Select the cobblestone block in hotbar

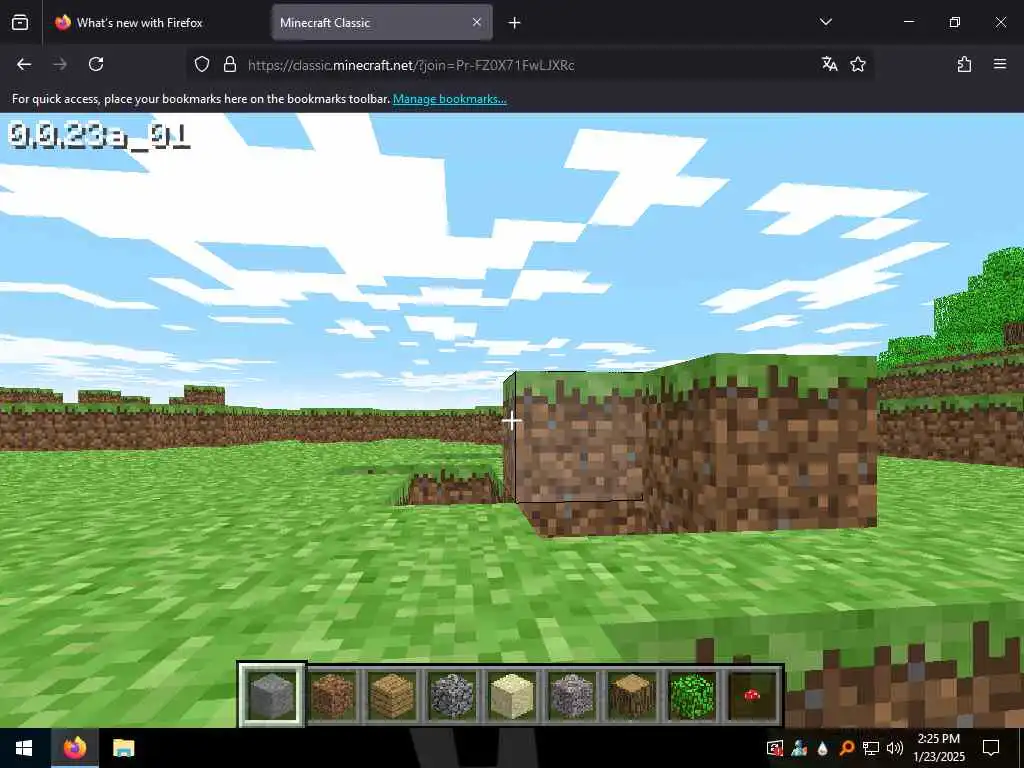(452, 696)
